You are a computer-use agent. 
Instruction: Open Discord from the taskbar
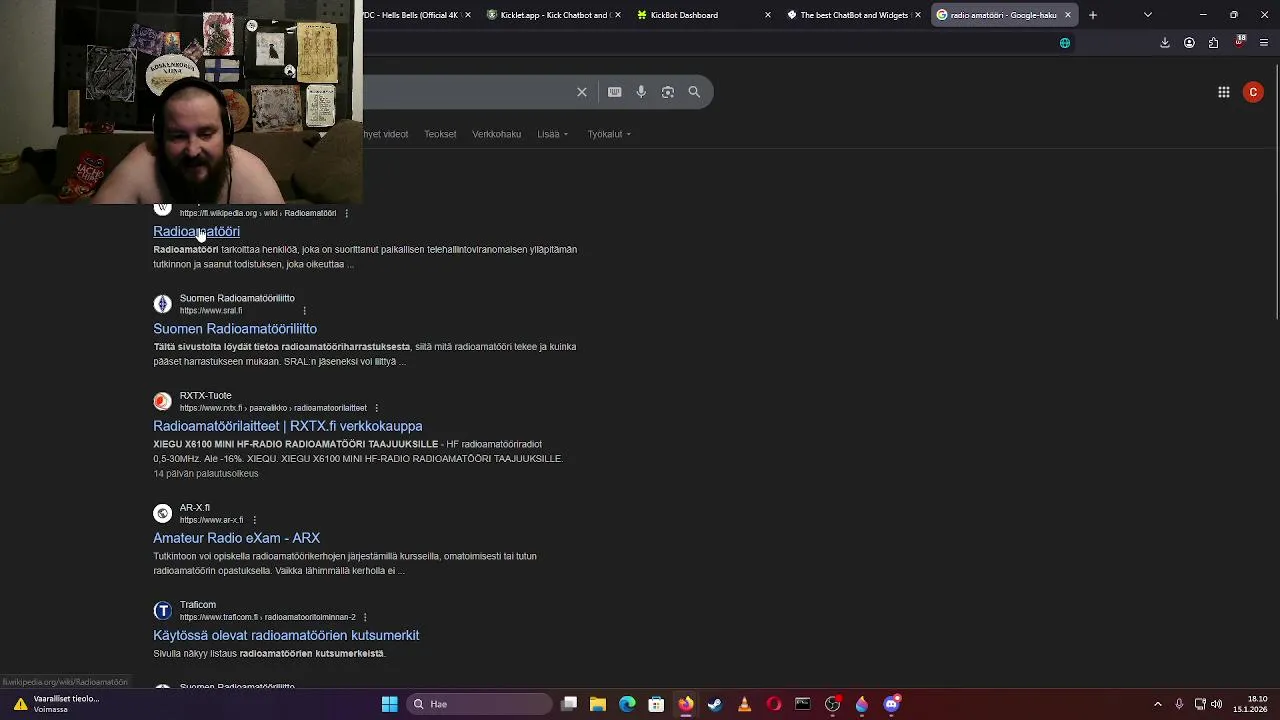pyautogui.click(x=891, y=704)
